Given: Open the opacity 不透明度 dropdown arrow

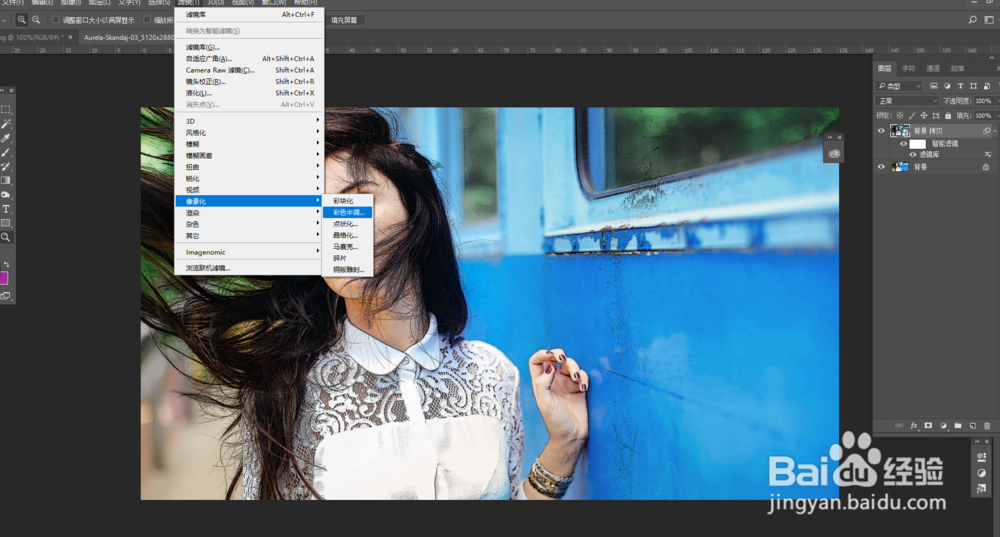Looking at the screenshot, I should click(997, 101).
